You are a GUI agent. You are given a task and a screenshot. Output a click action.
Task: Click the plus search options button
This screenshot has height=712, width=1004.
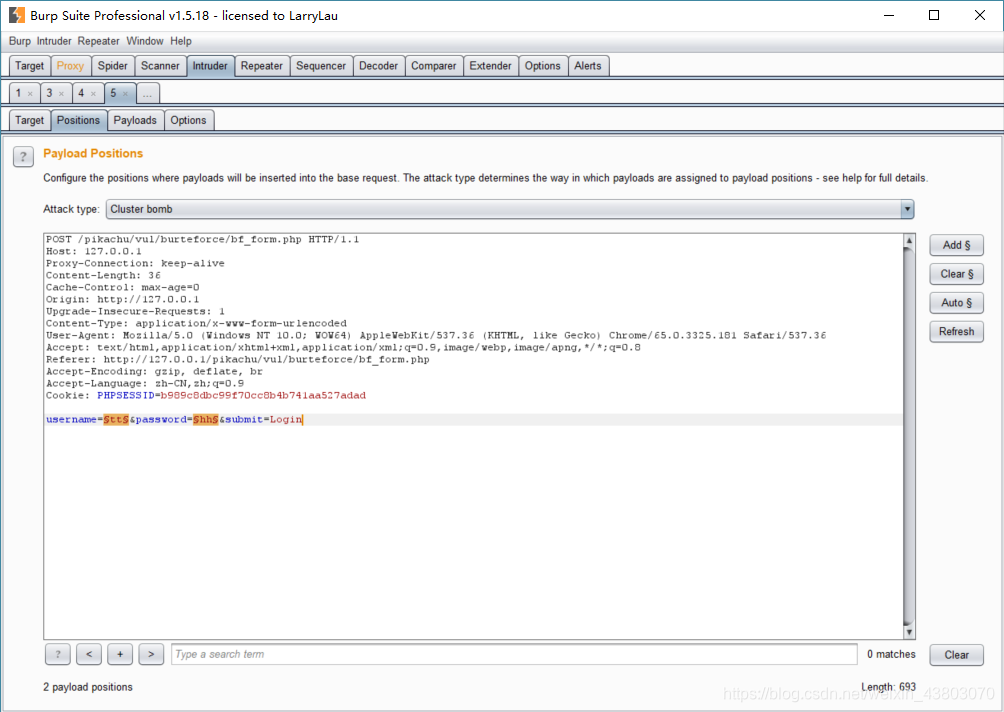point(120,654)
